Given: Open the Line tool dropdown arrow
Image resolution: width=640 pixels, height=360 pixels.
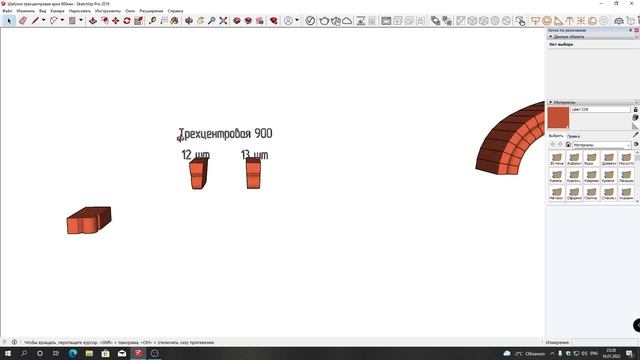Looking at the screenshot, I should [43, 20].
